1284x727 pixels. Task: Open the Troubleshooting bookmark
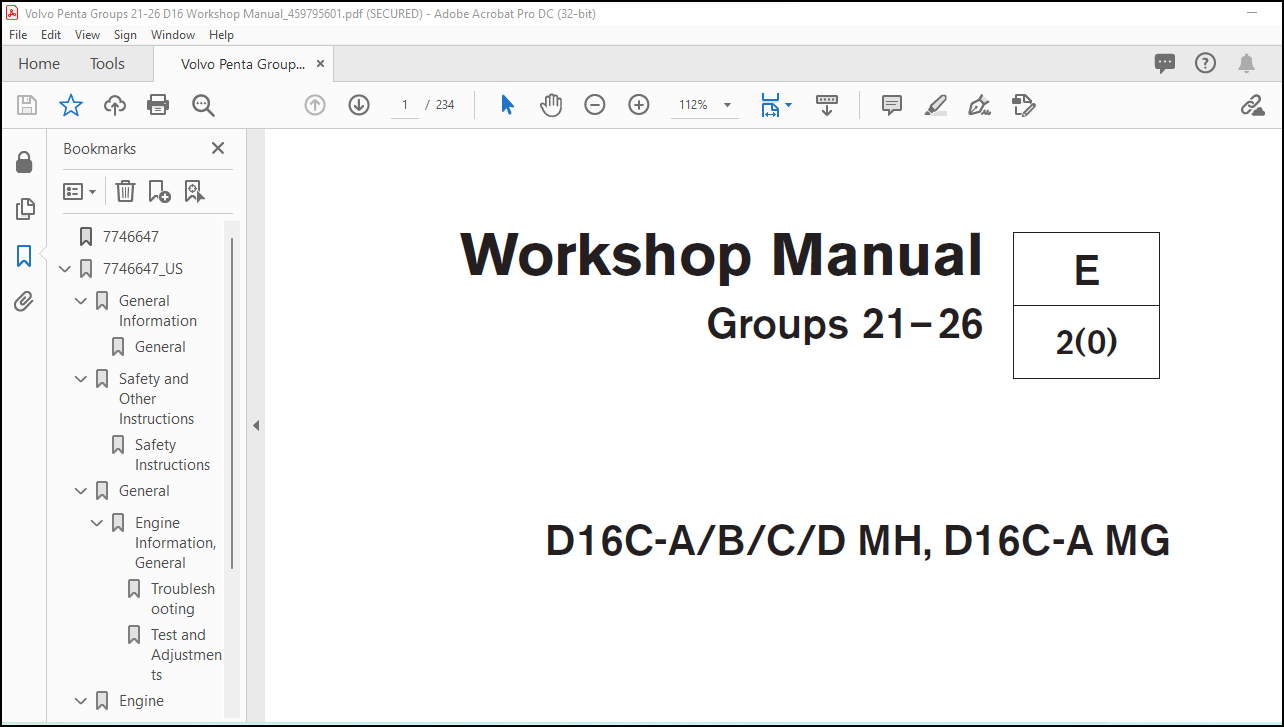[183, 599]
